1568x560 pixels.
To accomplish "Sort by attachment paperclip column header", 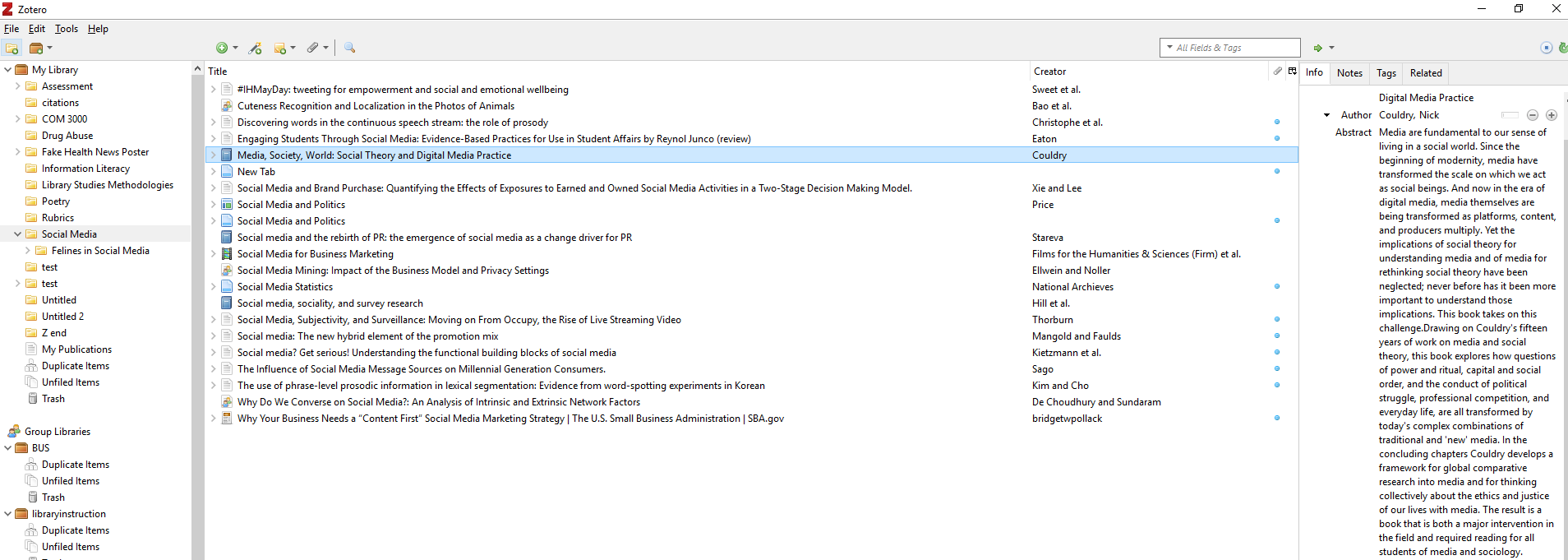I will [1277, 72].
